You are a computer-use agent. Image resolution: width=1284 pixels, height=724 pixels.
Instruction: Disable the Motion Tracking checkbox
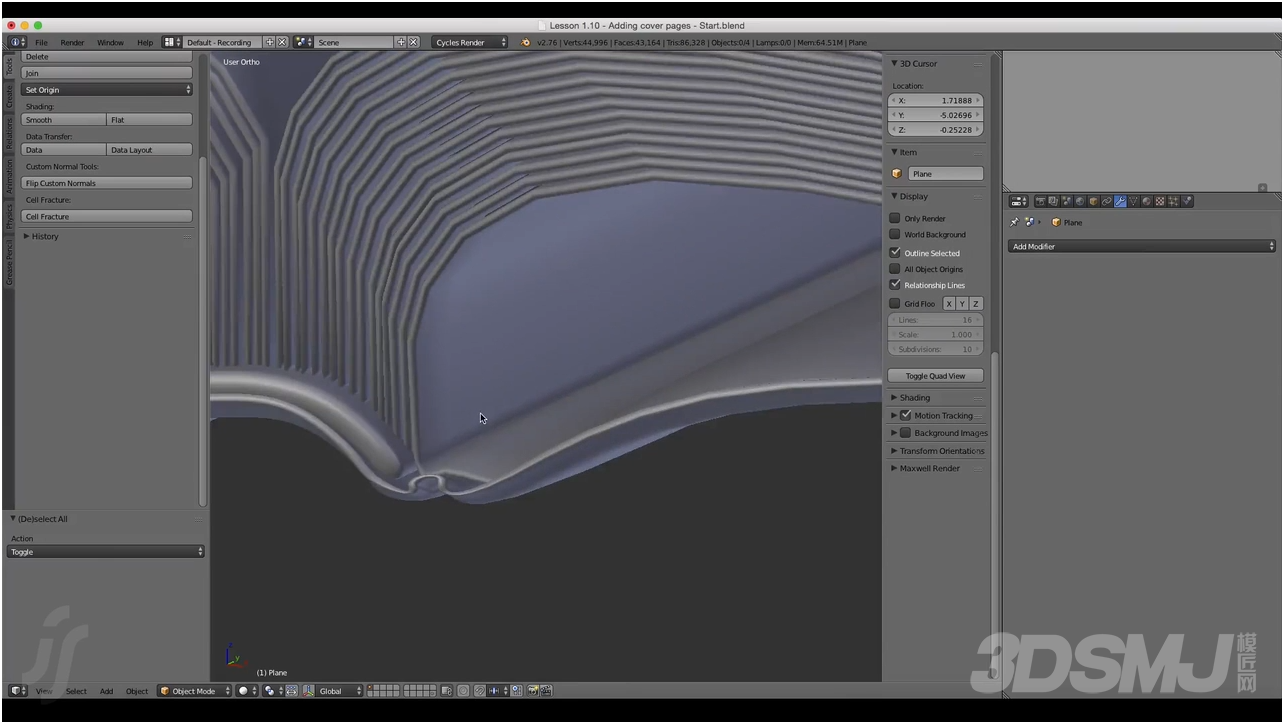click(x=906, y=415)
